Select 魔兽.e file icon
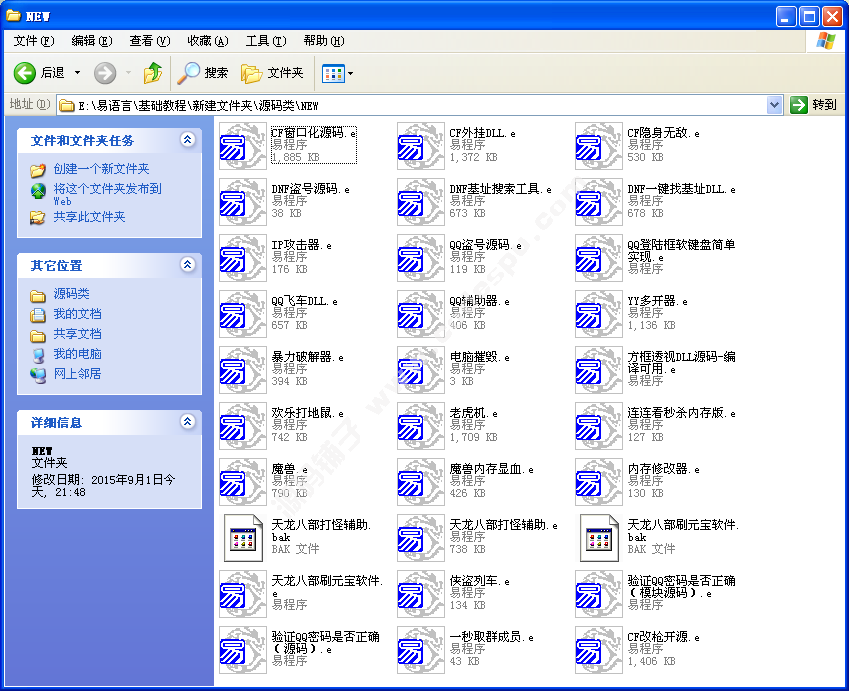The width and height of the screenshot is (849, 691). (x=243, y=482)
